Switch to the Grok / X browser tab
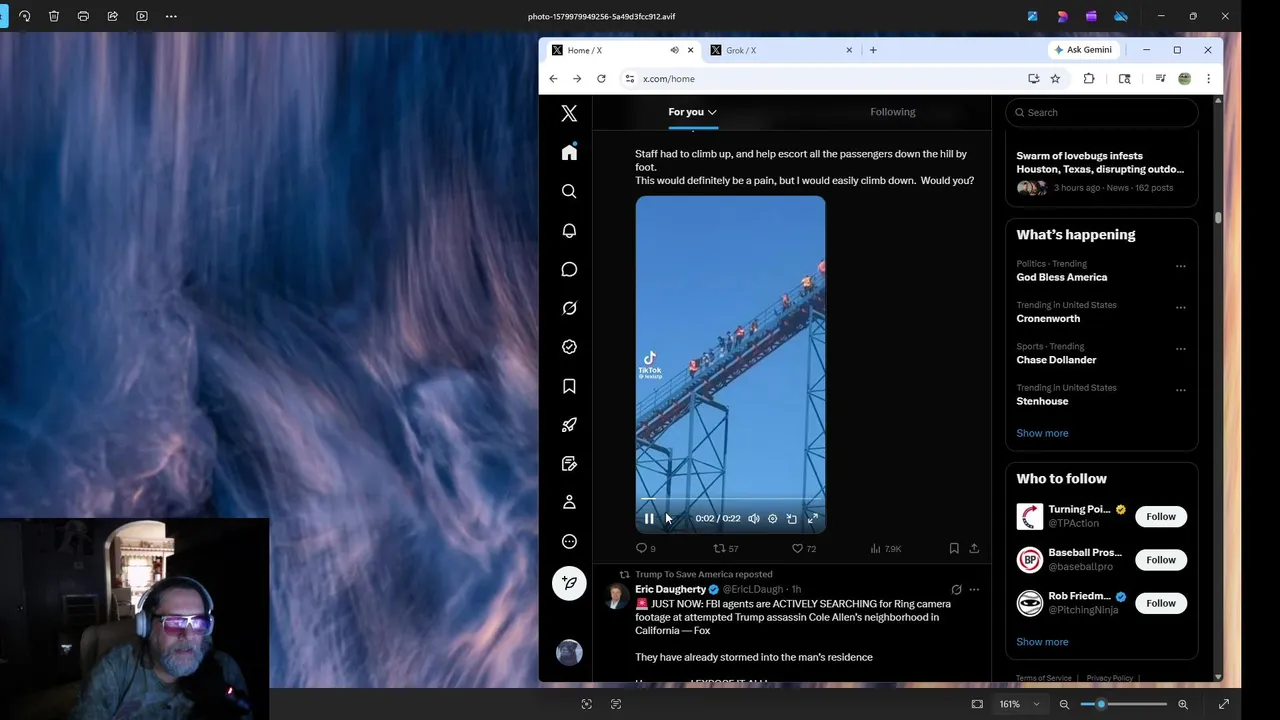Screen dimensions: 1280x720 pyautogui.click(x=780, y=50)
